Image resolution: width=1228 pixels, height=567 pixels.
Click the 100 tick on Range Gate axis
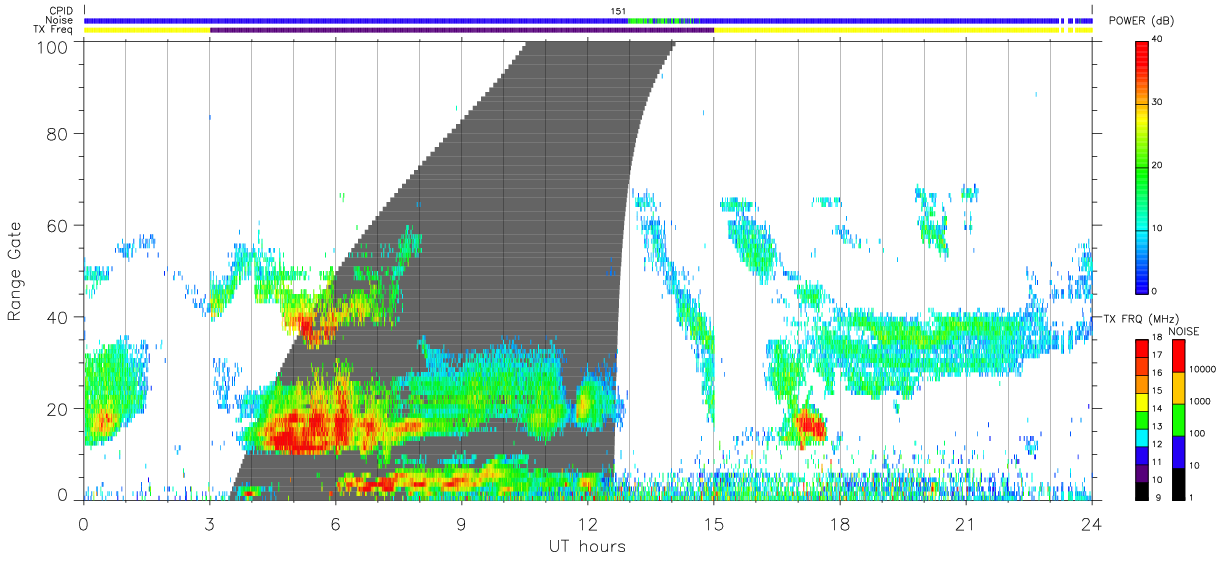pyautogui.click(x=53, y=47)
